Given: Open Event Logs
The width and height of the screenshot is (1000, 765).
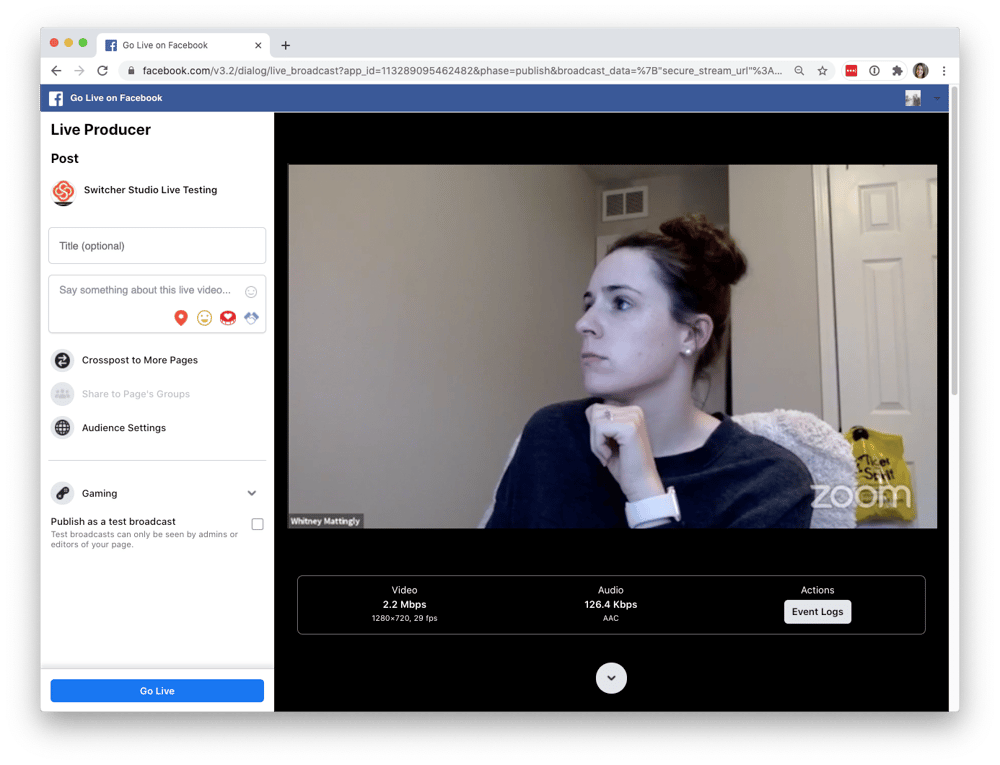Looking at the screenshot, I should point(817,611).
